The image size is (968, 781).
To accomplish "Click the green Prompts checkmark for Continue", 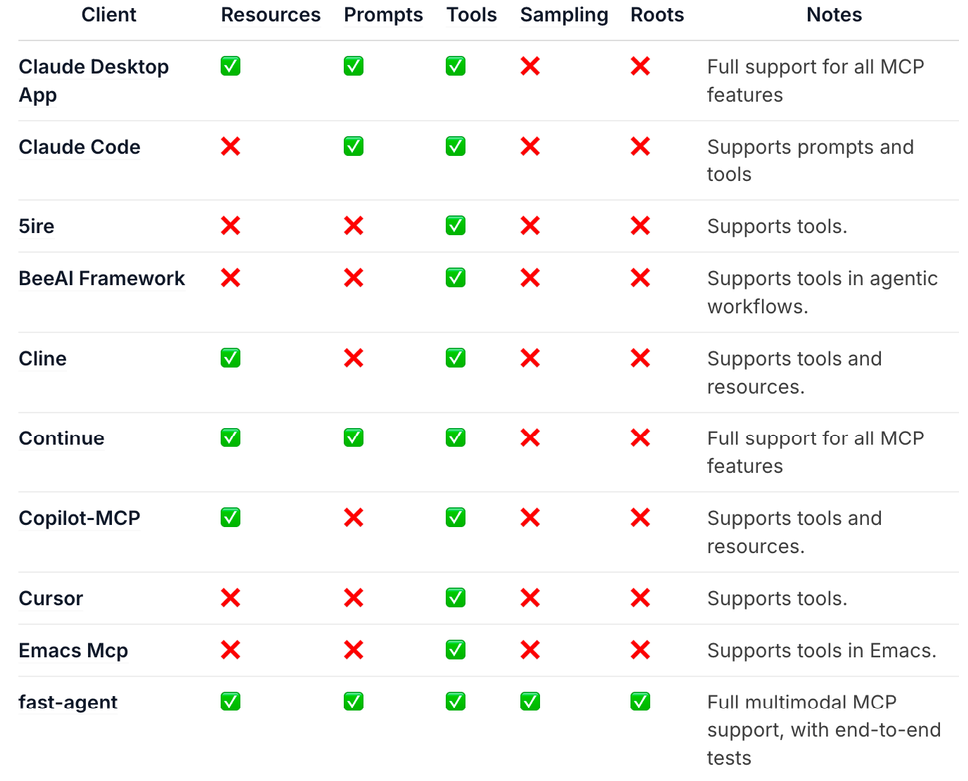I will point(353,438).
